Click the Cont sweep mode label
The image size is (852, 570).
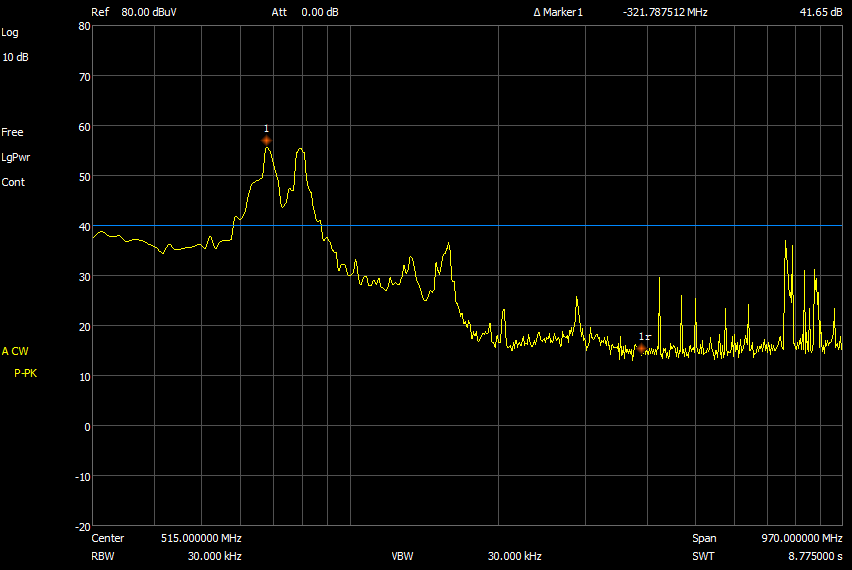(13, 182)
